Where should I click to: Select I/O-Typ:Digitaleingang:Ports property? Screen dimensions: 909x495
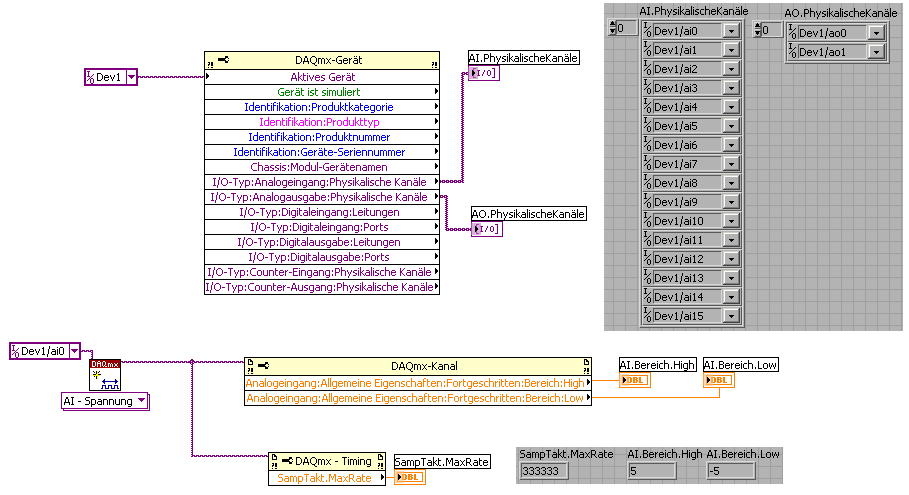click(322, 227)
